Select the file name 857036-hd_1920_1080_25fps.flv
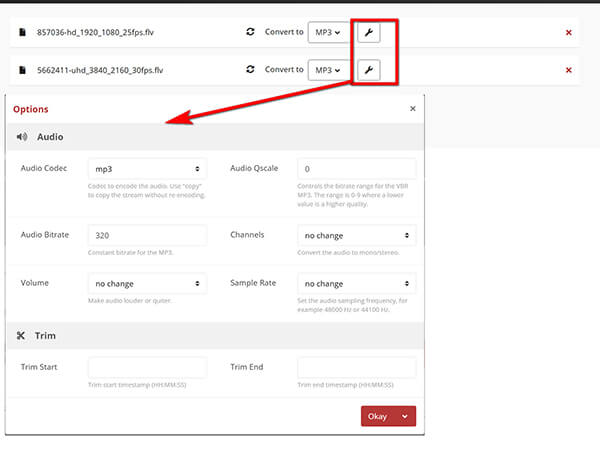 point(95,33)
